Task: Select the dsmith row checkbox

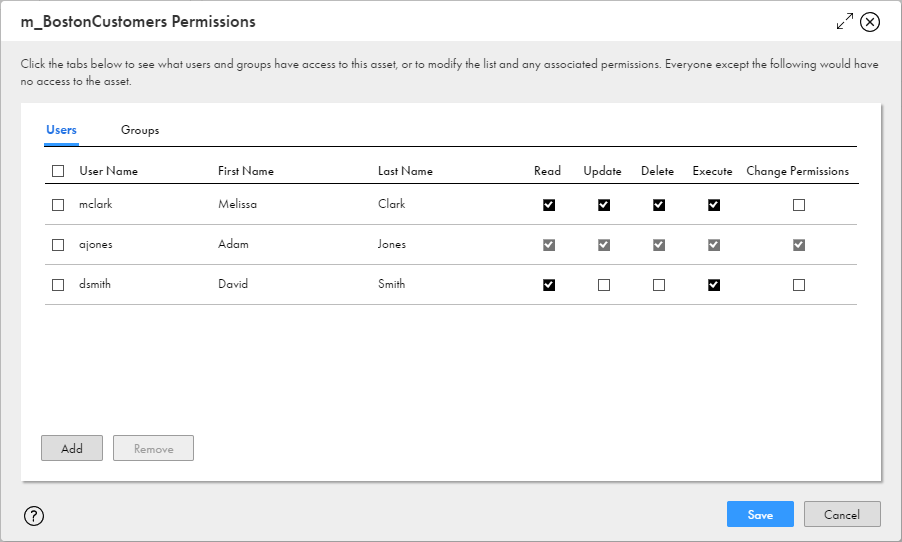Action: 58,285
